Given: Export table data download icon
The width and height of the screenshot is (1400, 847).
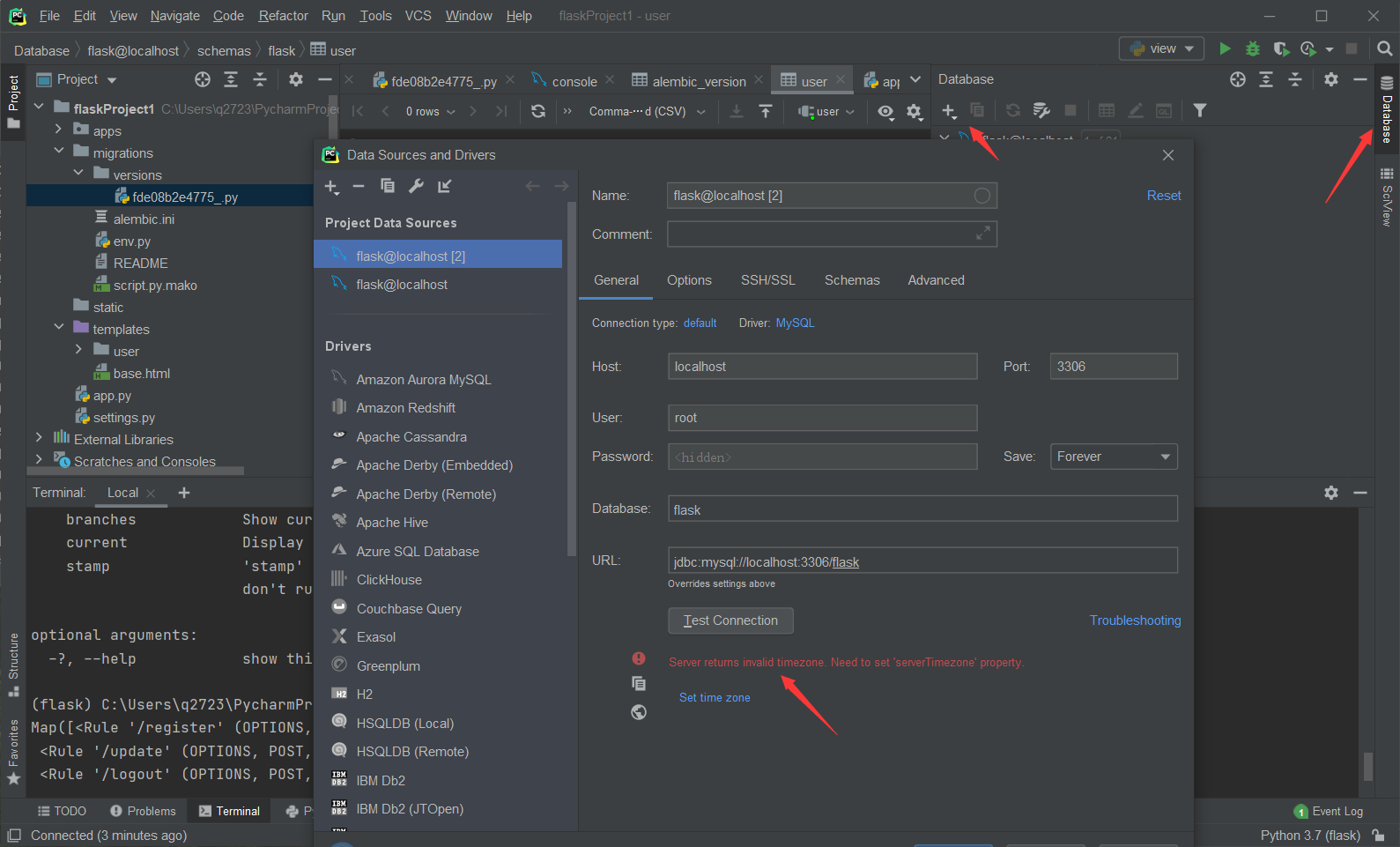Looking at the screenshot, I should click(x=737, y=111).
